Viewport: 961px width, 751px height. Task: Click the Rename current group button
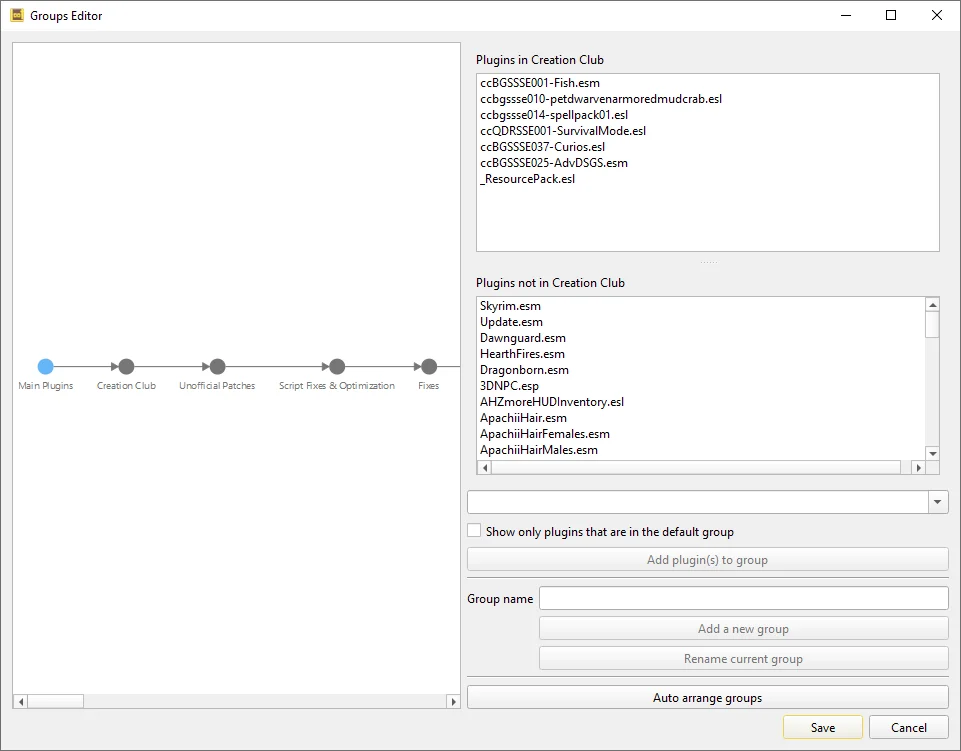coord(743,658)
